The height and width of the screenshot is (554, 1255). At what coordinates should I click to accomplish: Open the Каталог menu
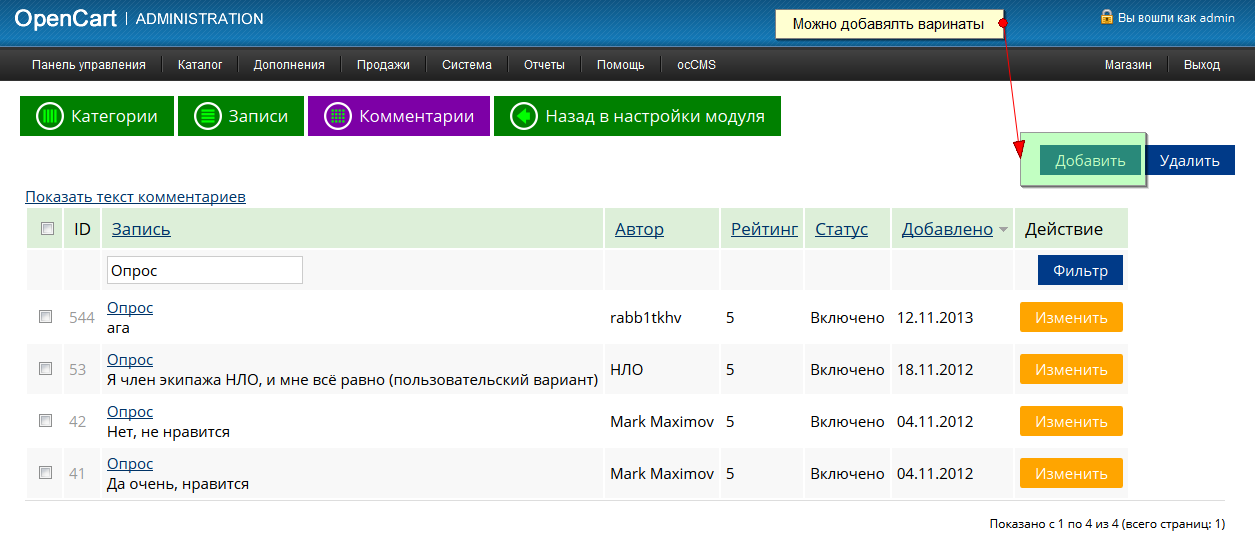pyautogui.click(x=200, y=65)
